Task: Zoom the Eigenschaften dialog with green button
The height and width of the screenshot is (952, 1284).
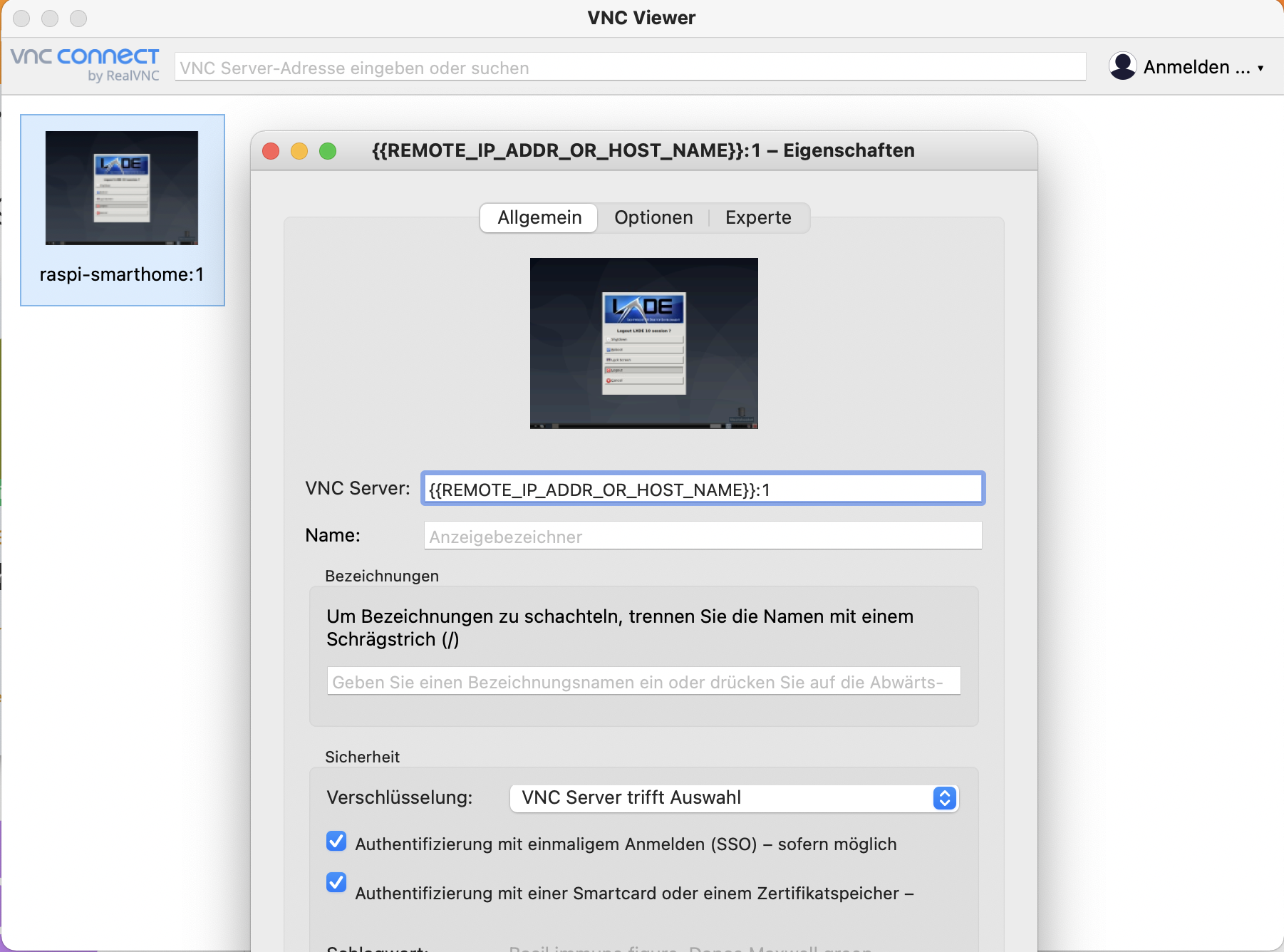Action: [328, 151]
